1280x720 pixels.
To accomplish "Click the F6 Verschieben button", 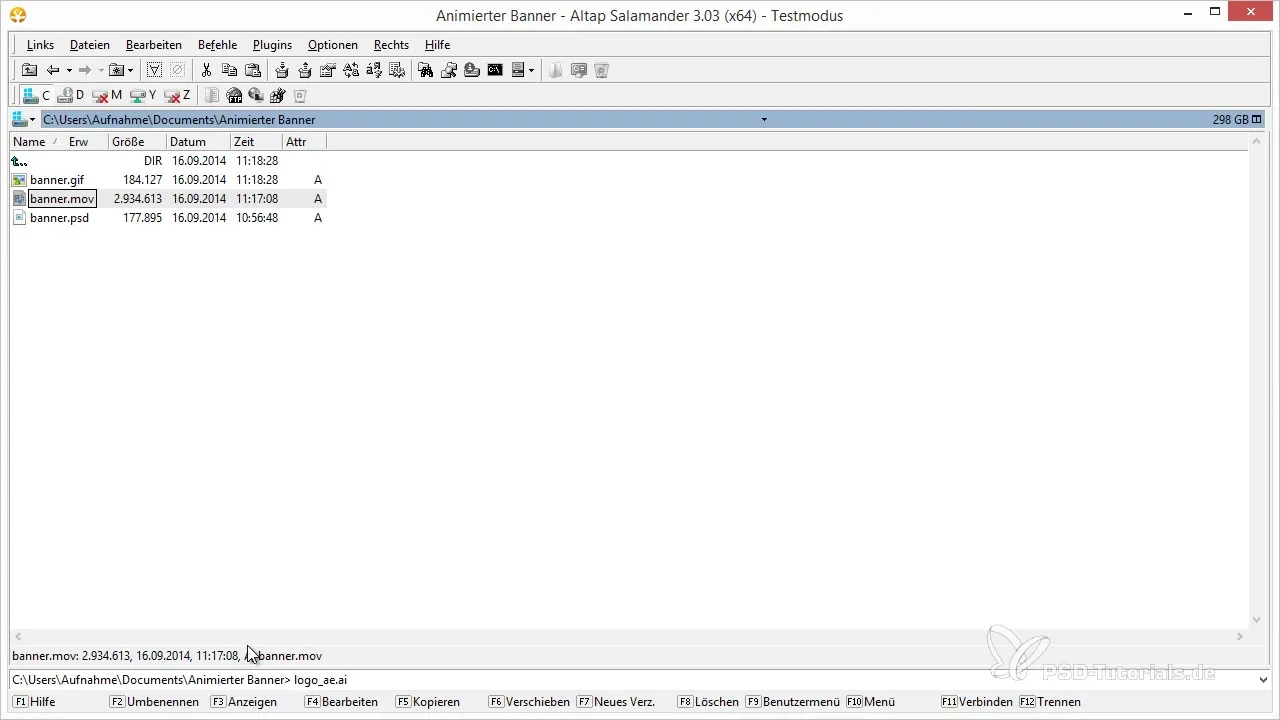I will tap(529, 702).
